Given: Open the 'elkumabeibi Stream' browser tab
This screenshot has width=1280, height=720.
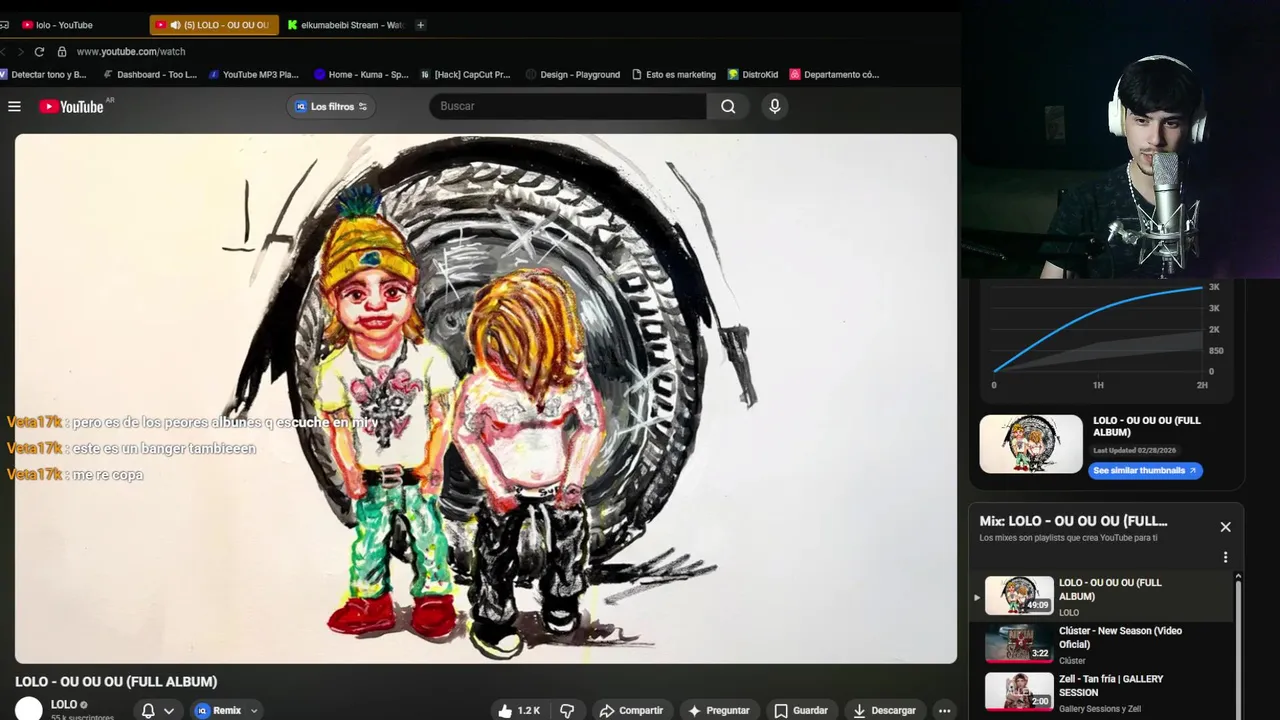Looking at the screenshot, I should tap(345, 25).
